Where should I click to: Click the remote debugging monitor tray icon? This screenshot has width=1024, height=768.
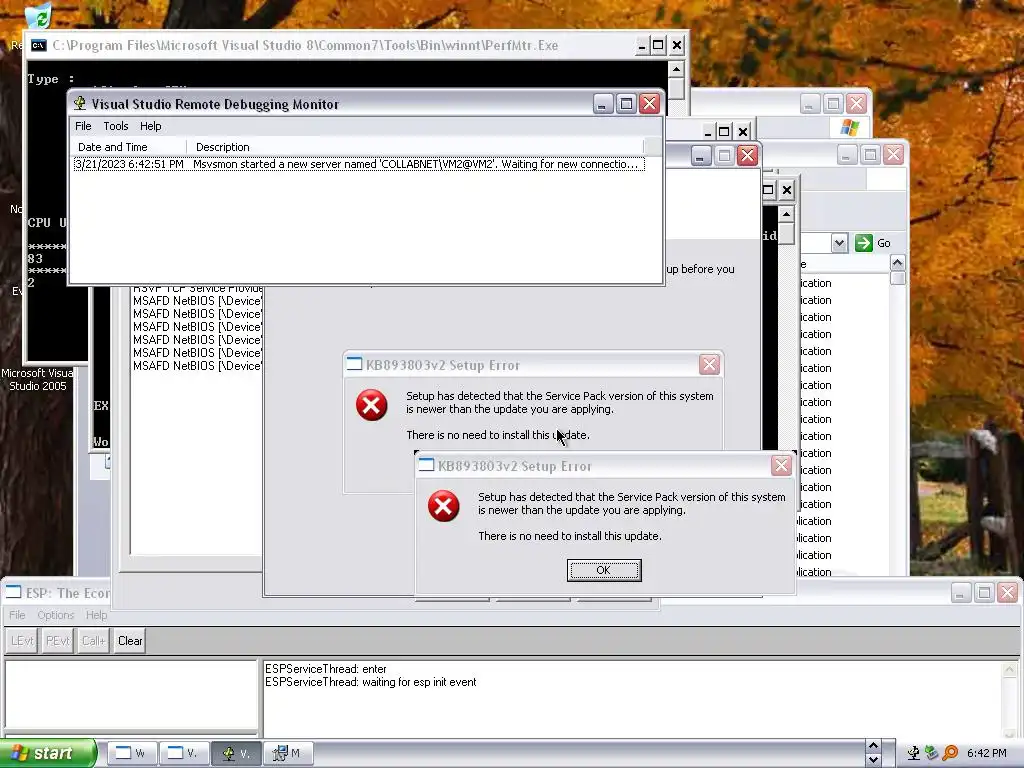tap(914, 753)
